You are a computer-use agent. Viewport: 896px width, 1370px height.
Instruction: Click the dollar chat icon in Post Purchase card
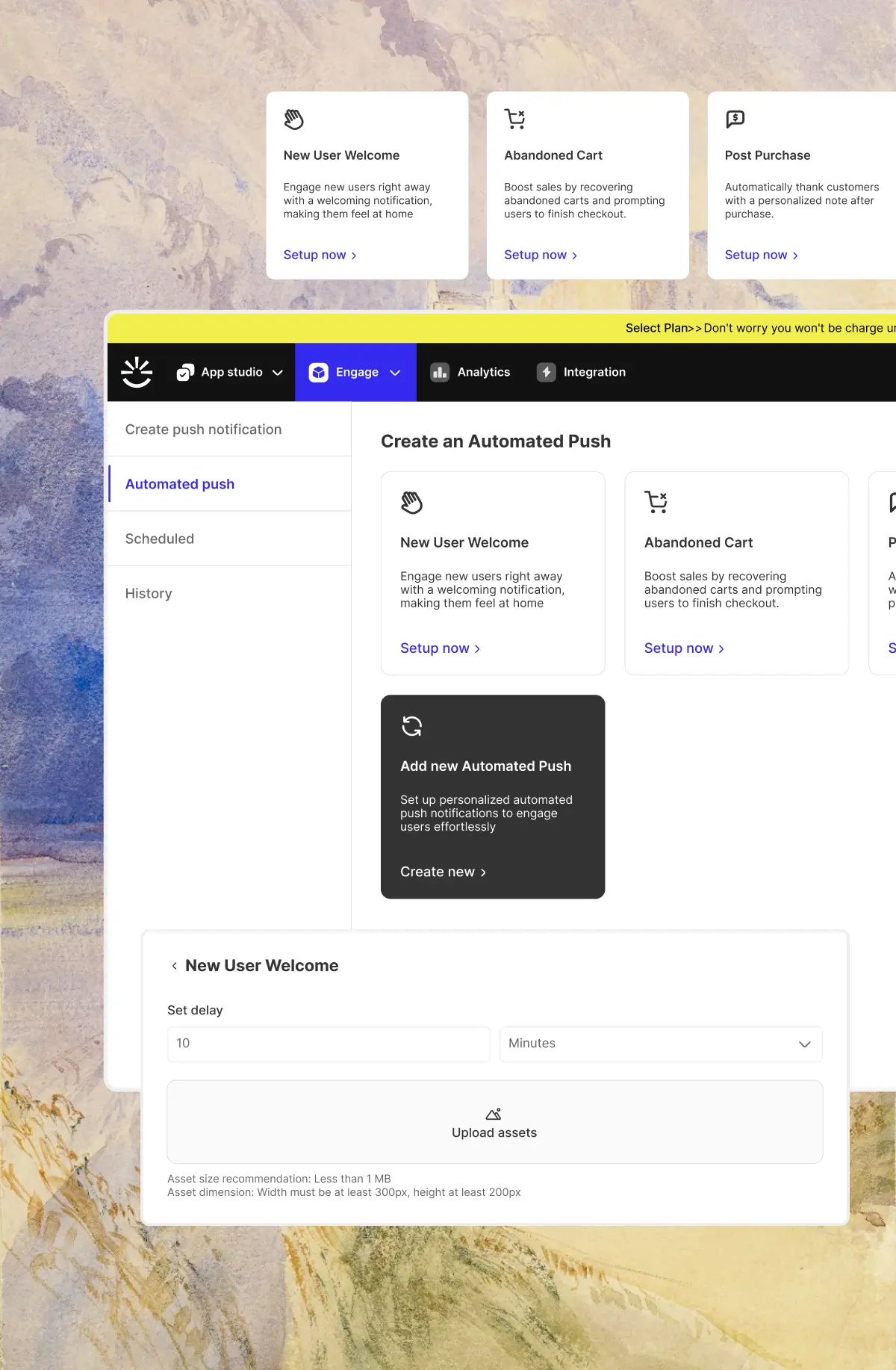click(735, 119)
